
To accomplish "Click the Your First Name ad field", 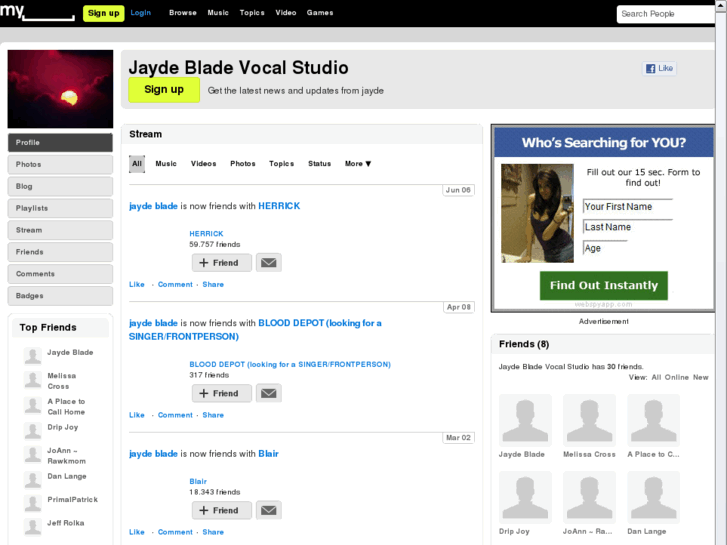I will click(628, 206).
